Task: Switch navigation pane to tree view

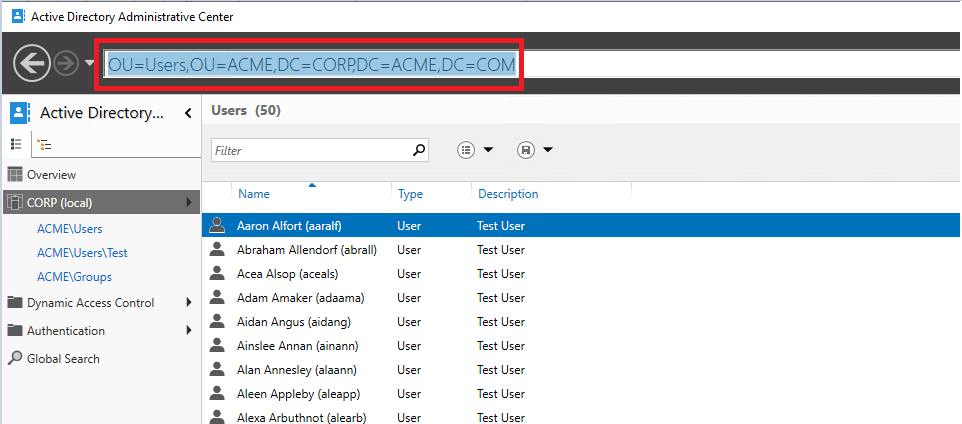Action: [45, 144]
